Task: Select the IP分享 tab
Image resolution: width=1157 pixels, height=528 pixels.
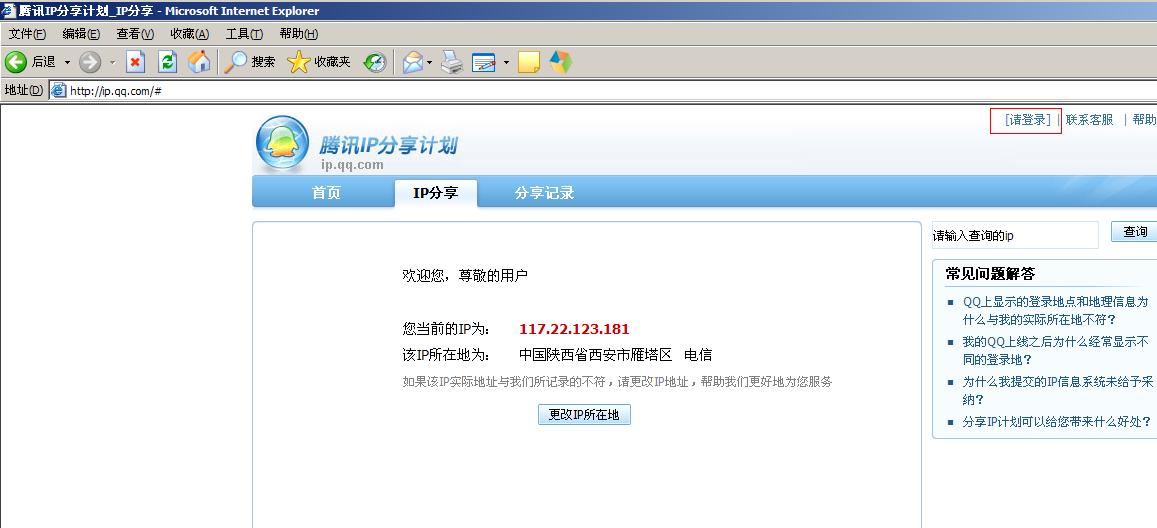Action: pos(435,193)
